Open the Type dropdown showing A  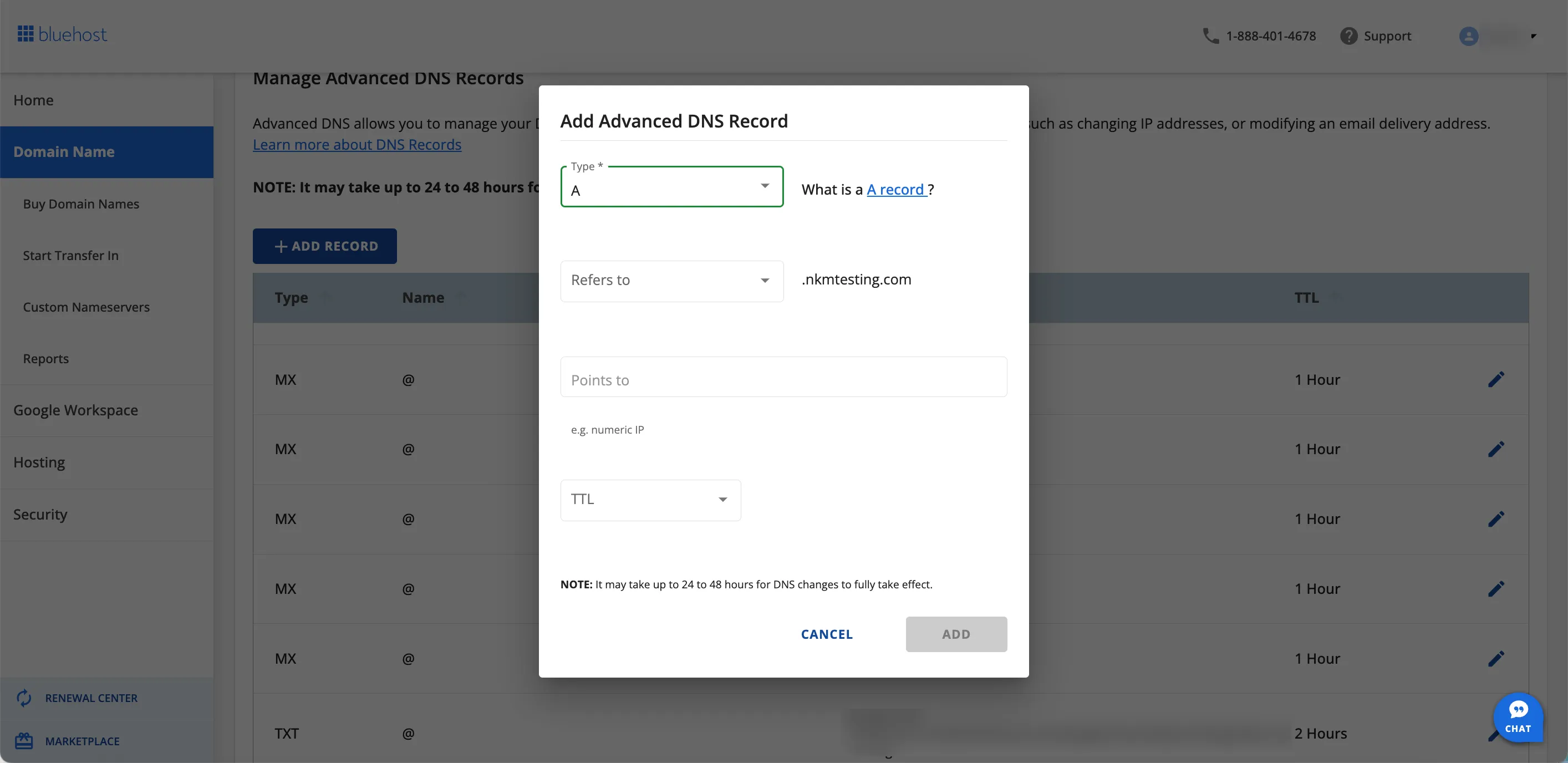click(671, 187)
